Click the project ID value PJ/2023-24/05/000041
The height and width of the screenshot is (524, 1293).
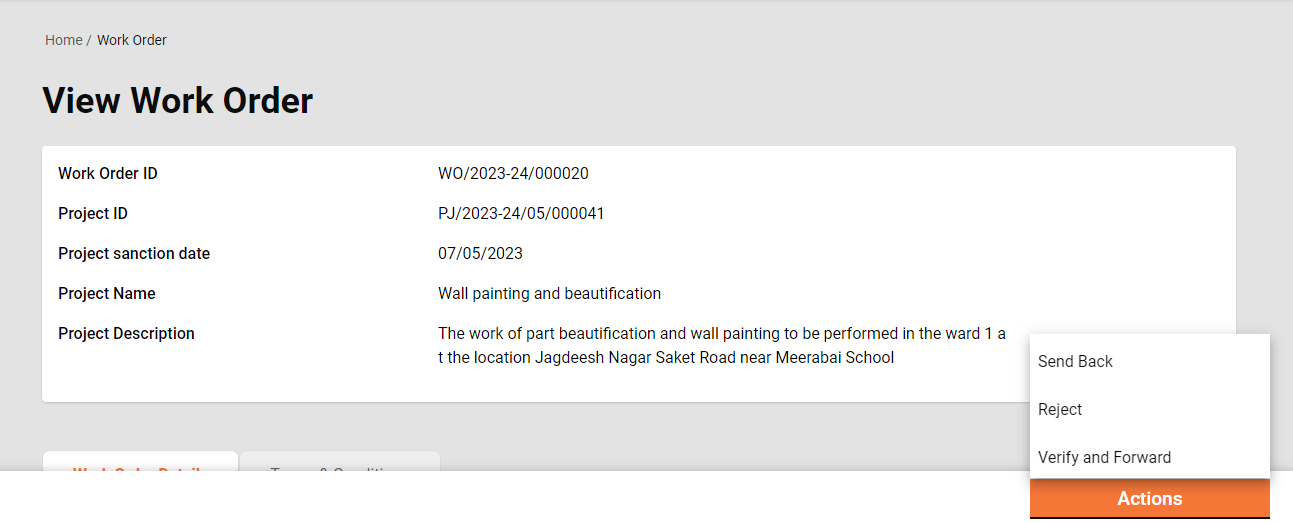pyautogui.click(x=521, y=214)
